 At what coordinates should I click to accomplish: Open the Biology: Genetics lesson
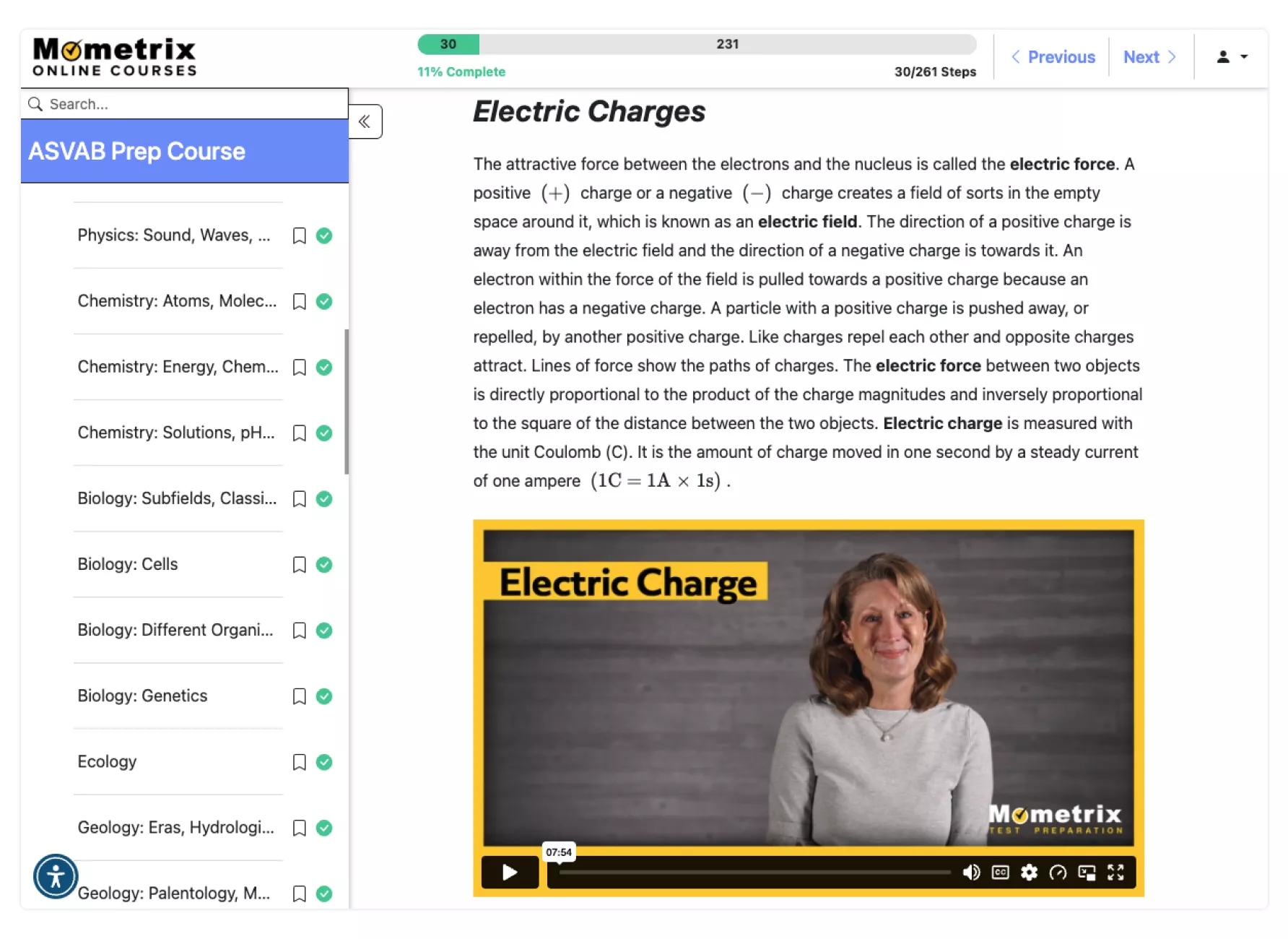(x=142, y=696)
